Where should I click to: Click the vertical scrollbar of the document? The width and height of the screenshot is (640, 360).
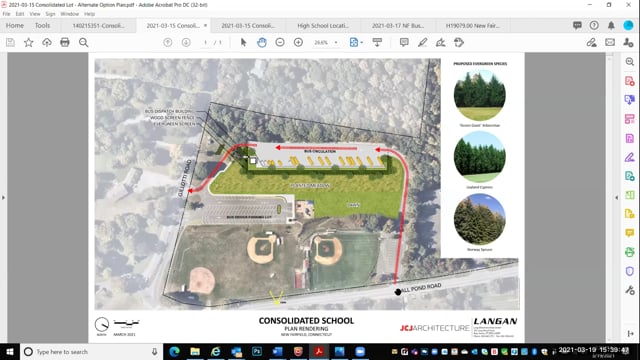pyautogui.click(x=610, y=198)
